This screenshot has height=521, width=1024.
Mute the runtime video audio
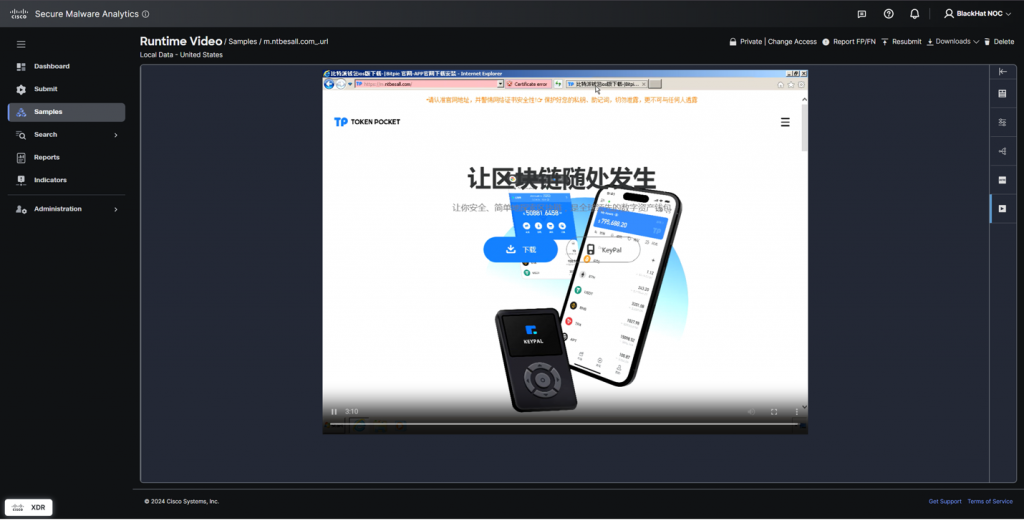click(x=751, y=411)
